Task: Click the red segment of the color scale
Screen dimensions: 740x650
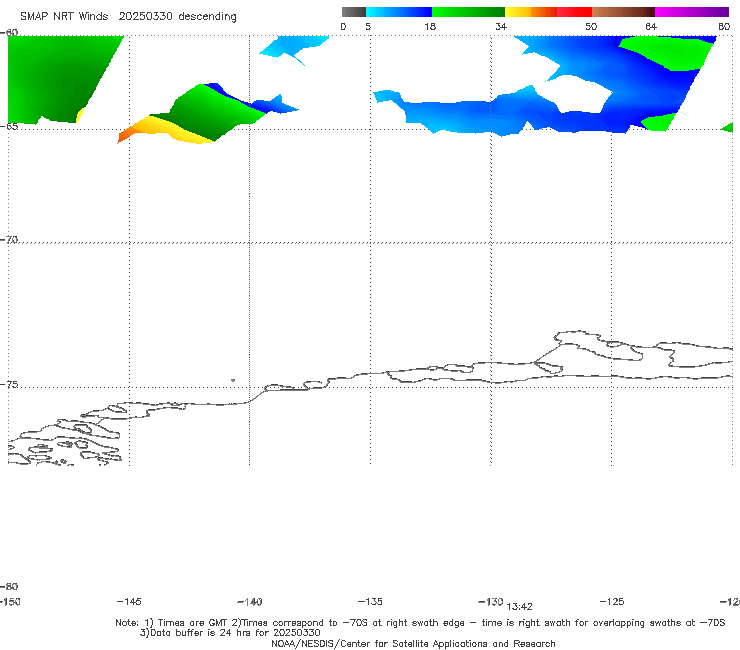Action: pos(574,12)
